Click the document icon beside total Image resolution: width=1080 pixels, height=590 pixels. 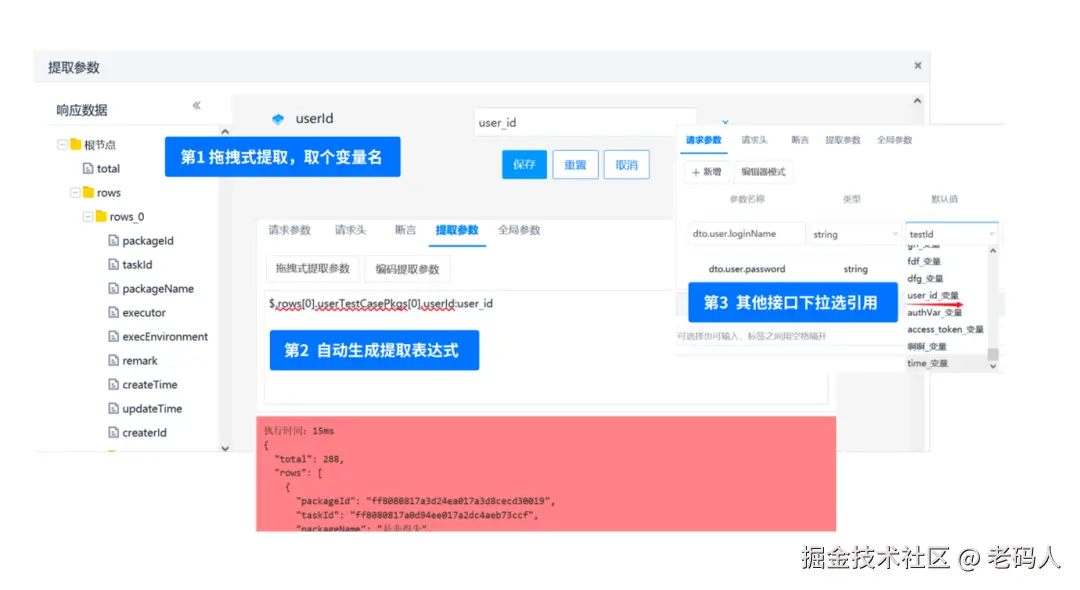click(88, 168)
